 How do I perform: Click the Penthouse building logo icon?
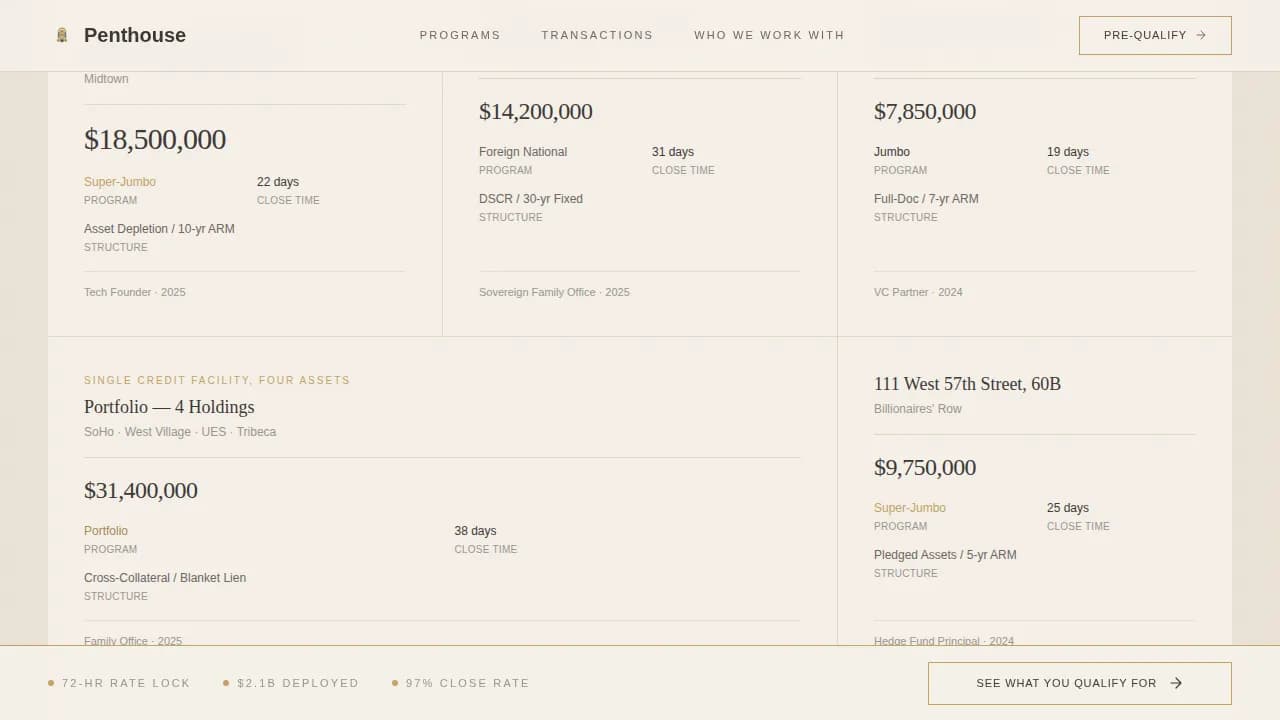tap(62, 34)
